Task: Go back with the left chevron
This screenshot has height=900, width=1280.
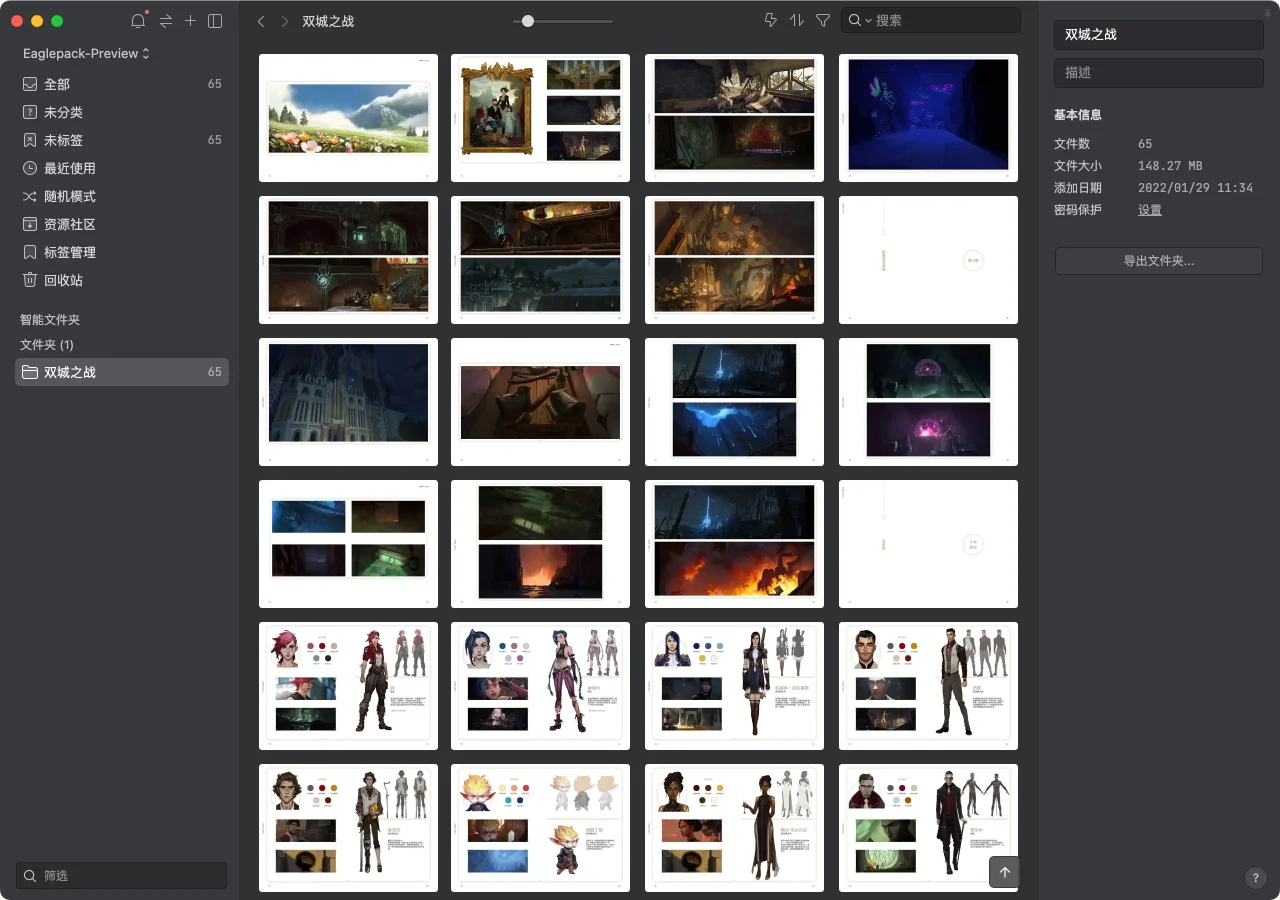Action: click(x=261, y=21)
